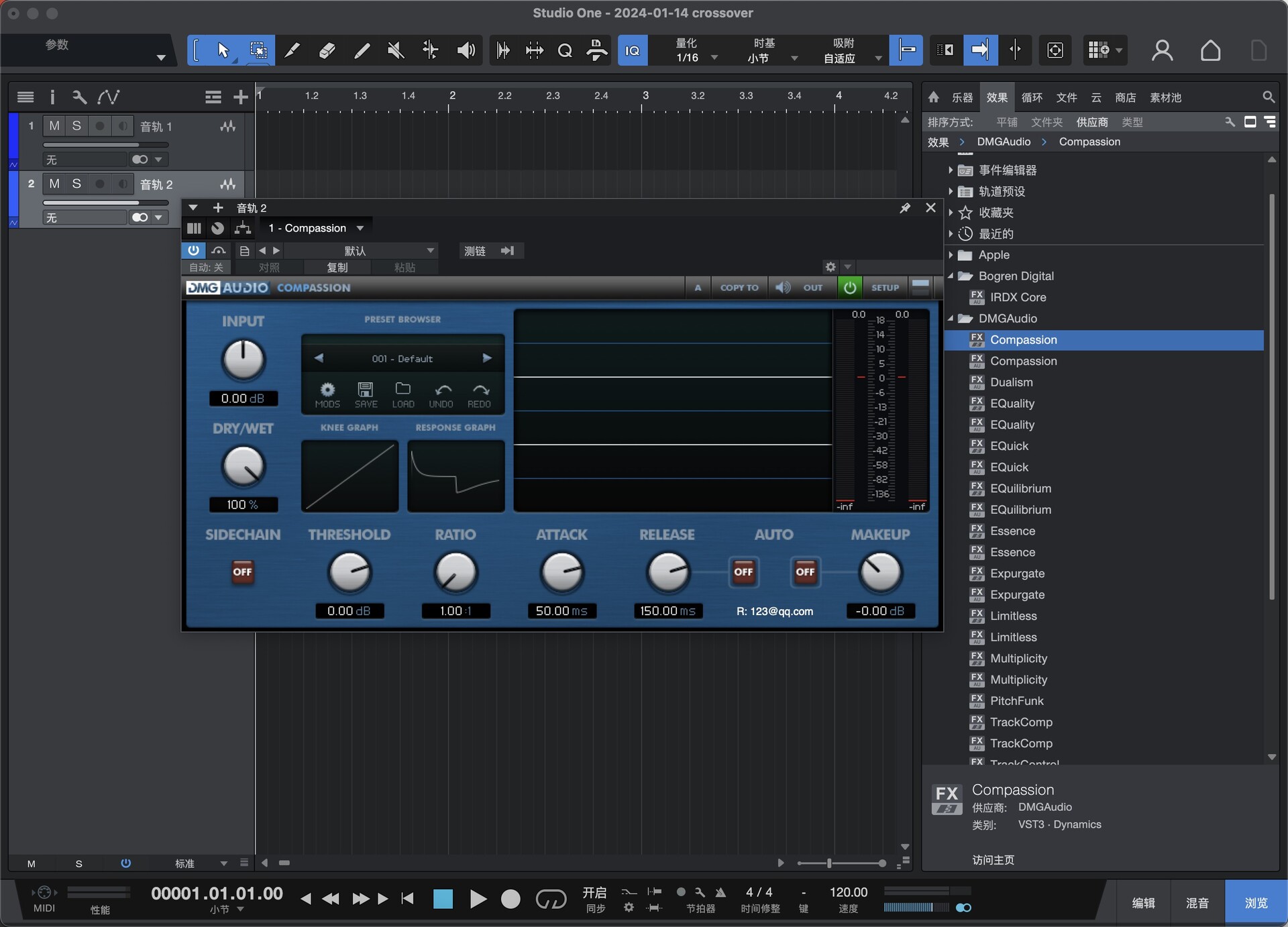Open the 混音 mixer view

(1197, 903)
